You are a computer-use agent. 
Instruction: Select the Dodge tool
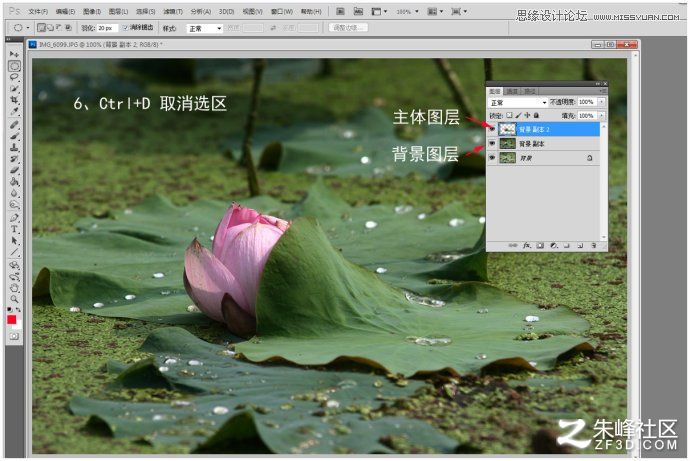[x=15, y=205]
